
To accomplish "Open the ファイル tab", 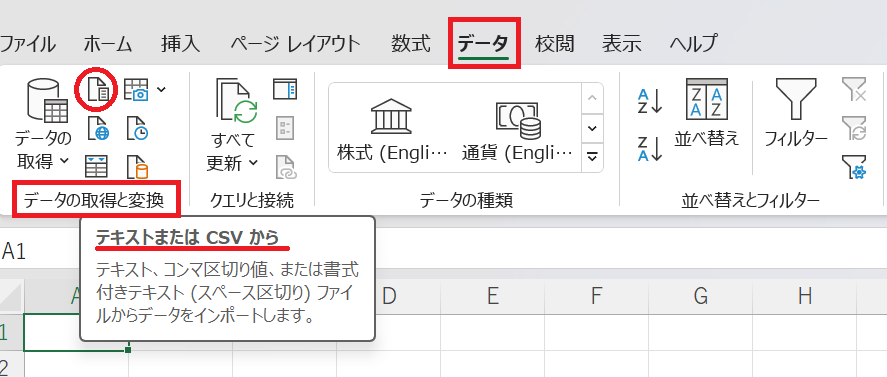I will point(27,44).
